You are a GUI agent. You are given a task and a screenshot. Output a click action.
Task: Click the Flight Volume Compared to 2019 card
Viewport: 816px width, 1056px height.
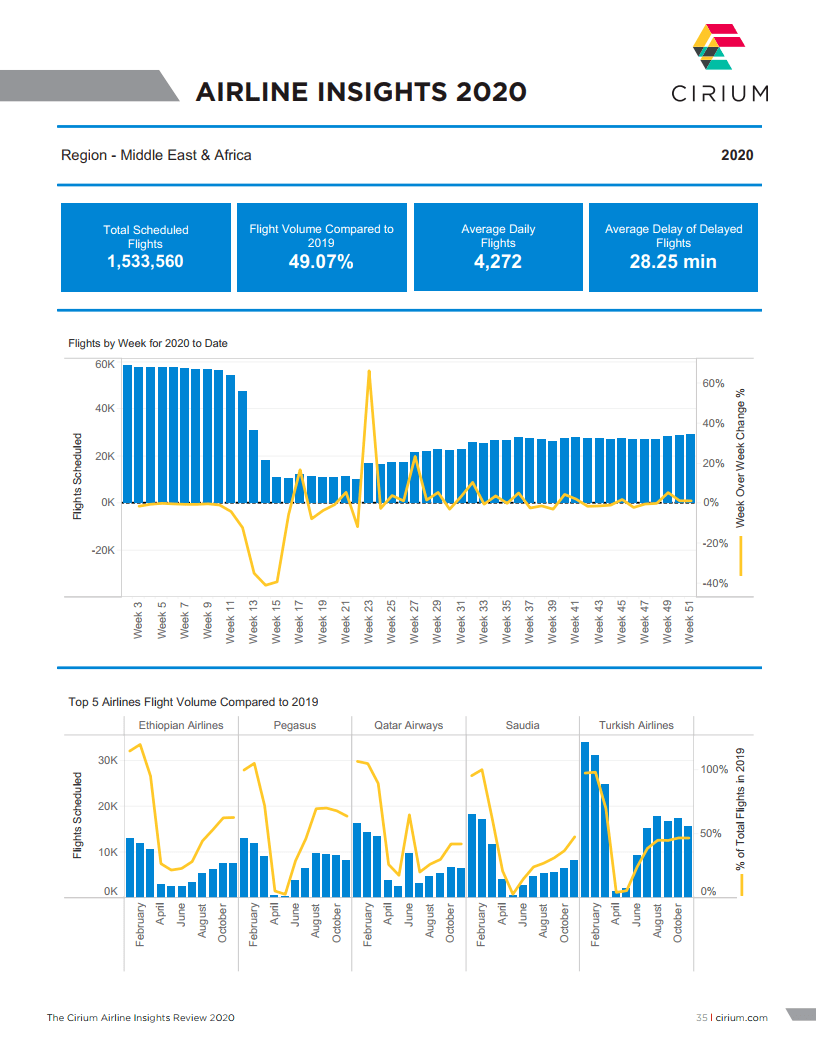pos(322,247)
